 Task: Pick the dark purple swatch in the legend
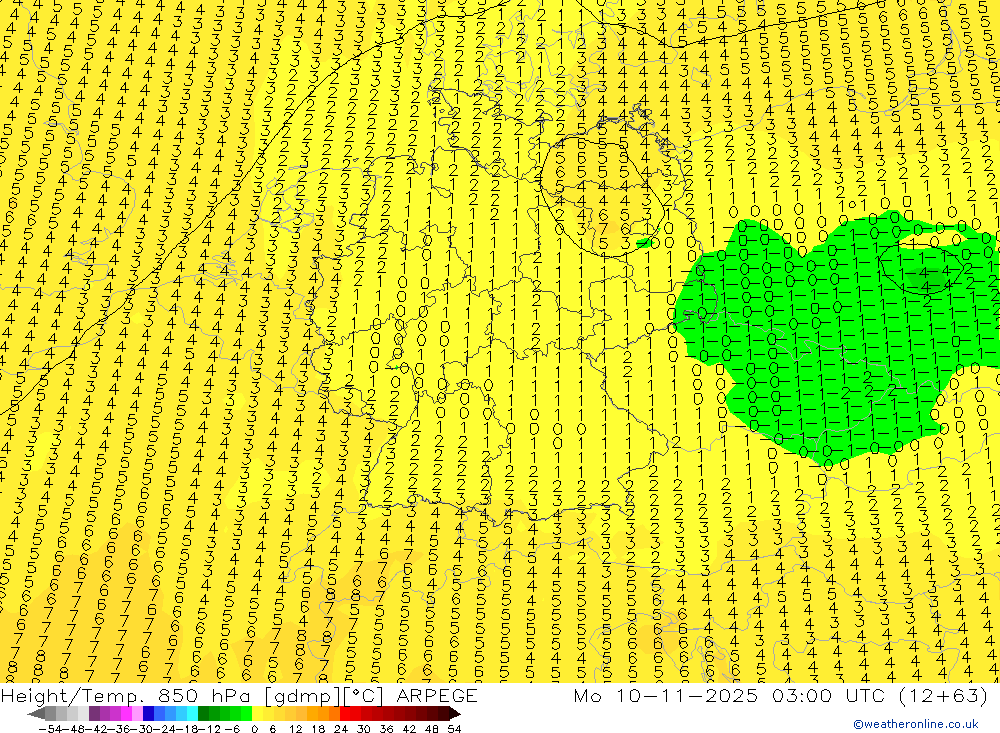point(94,714)
